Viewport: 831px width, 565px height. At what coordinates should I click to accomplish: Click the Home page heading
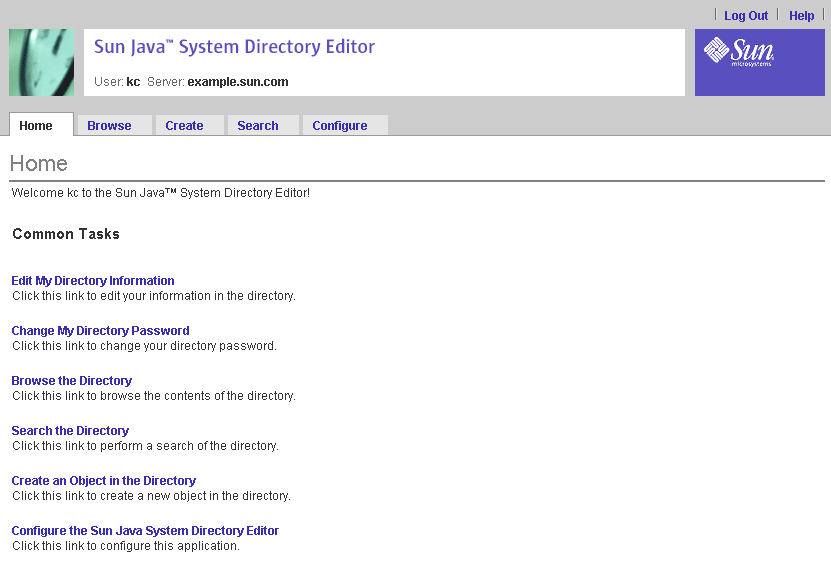click(x=39, y=163)
